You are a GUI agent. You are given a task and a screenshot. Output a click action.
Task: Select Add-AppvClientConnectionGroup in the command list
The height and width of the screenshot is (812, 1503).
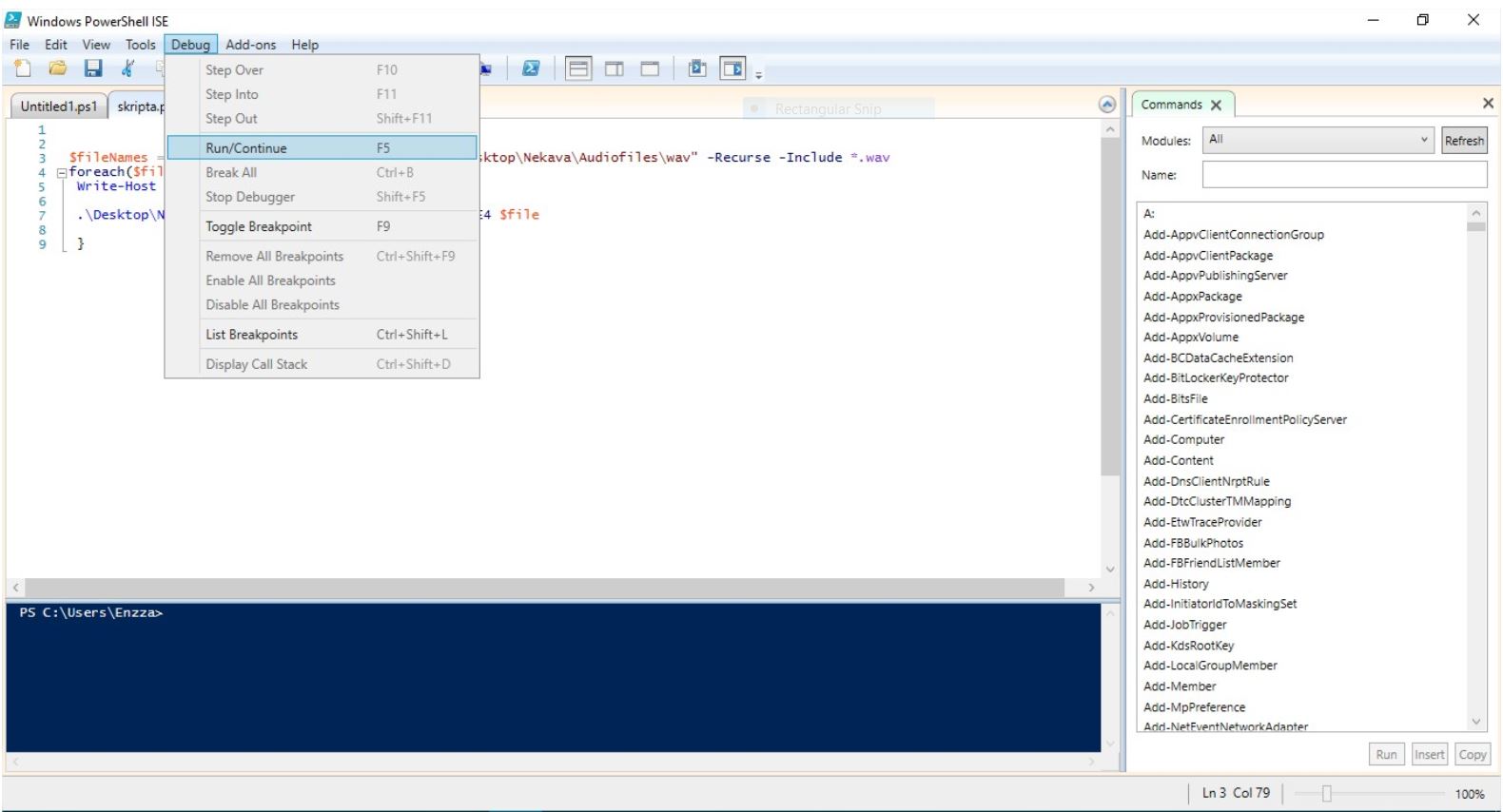tap(1234, 235)
